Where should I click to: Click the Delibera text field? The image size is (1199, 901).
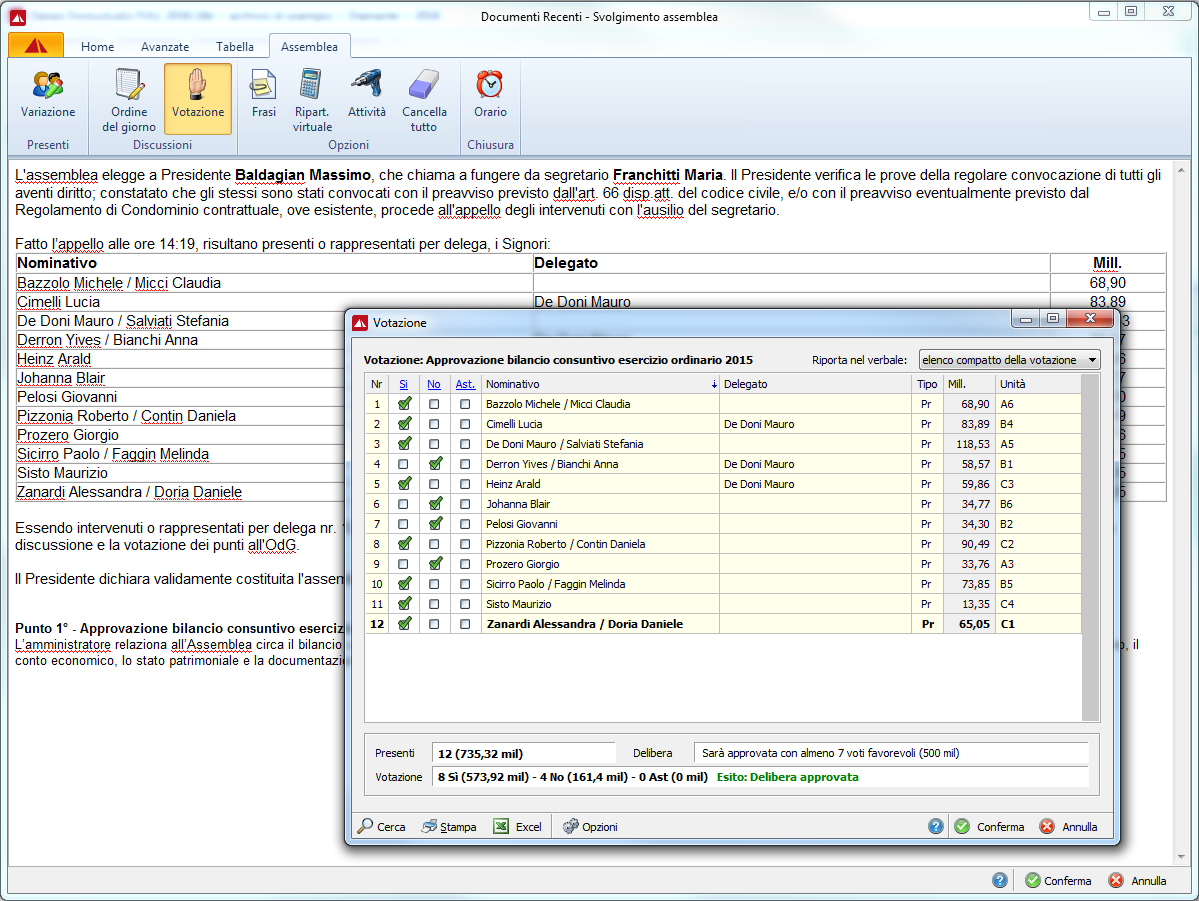tap(892, 753)
